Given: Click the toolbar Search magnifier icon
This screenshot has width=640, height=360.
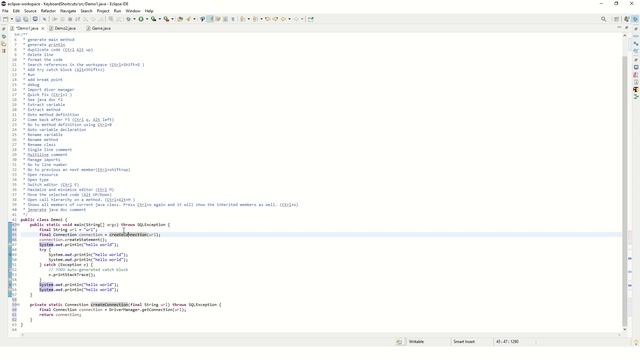Looking at the screenshot, I should click(604, 19).
